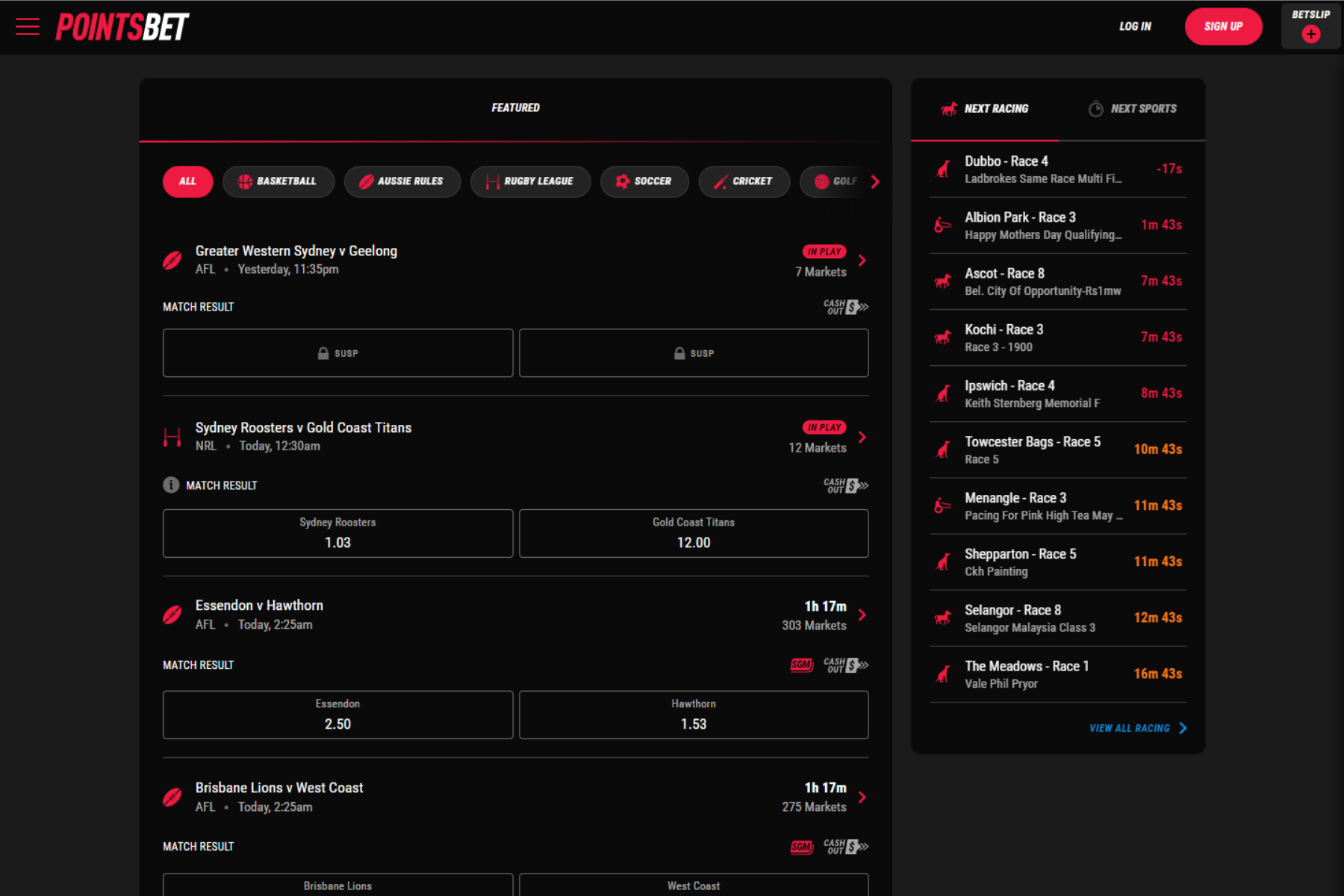Click second suspended Geelong odds box
Viewport: 1344px width, 896px height.
[694, 353]
